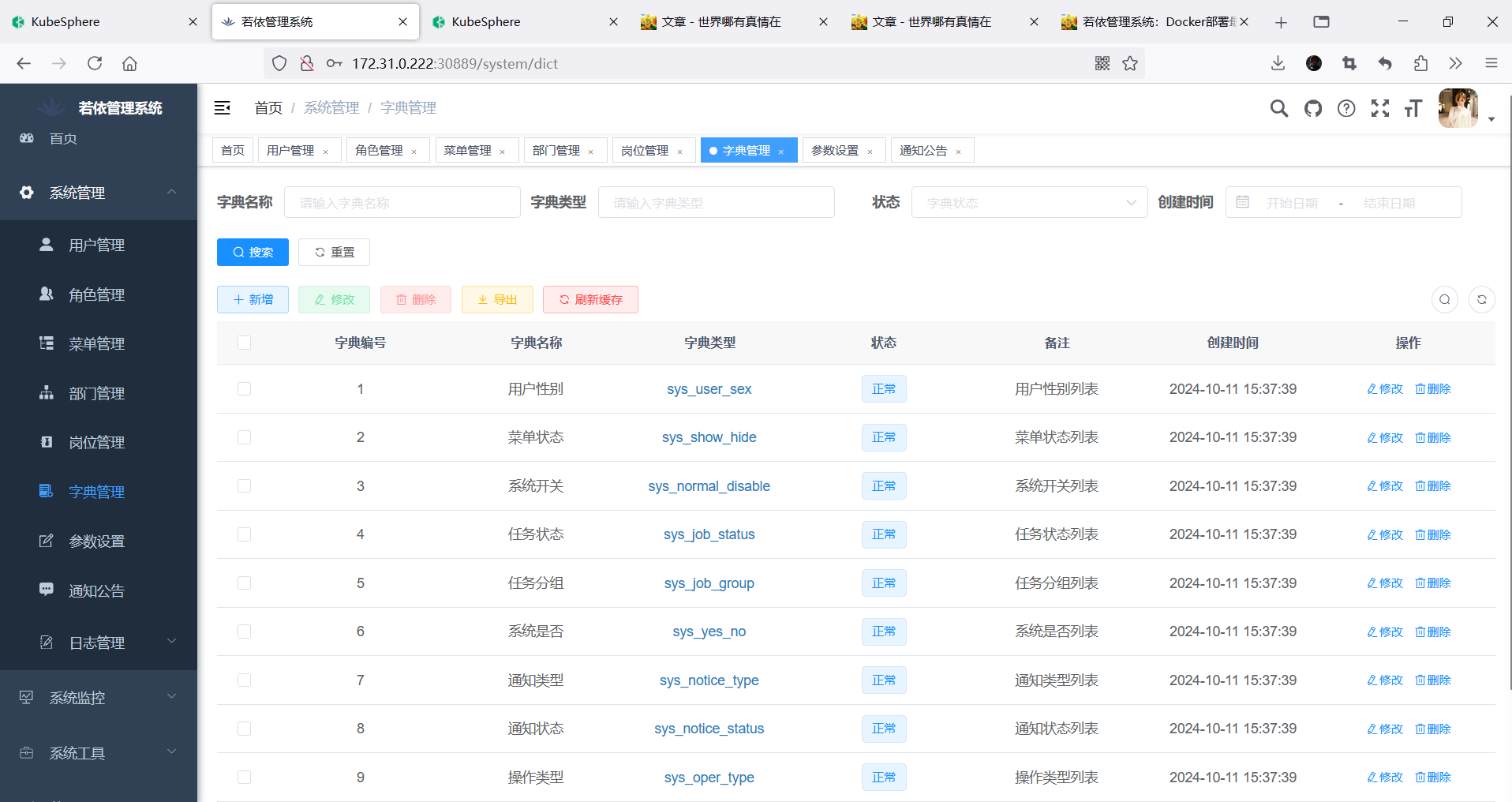Expand the 系统工具 sidebar menu

(x=99, y=753)
